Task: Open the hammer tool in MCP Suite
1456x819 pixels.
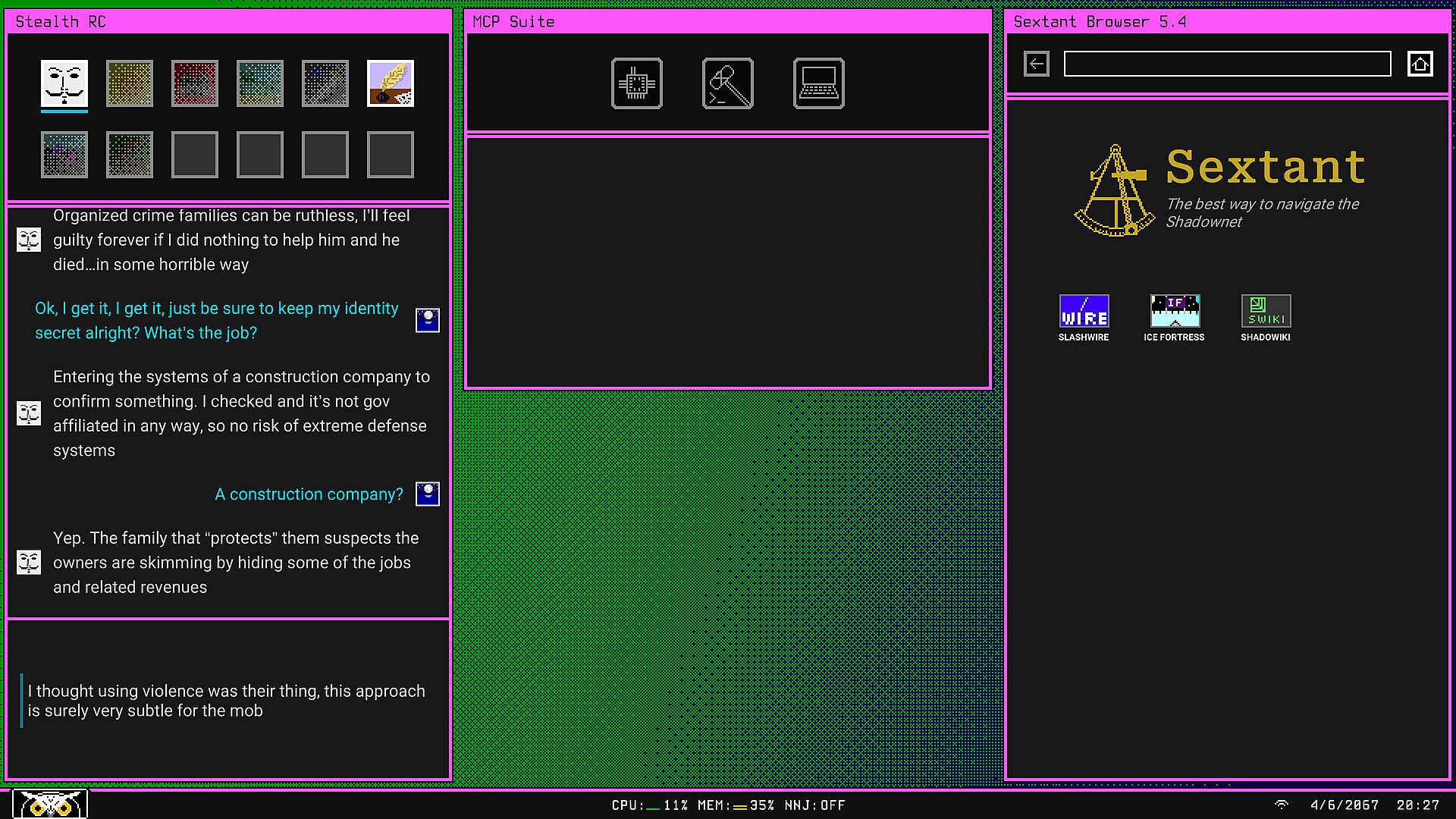Action: [728, 83]
